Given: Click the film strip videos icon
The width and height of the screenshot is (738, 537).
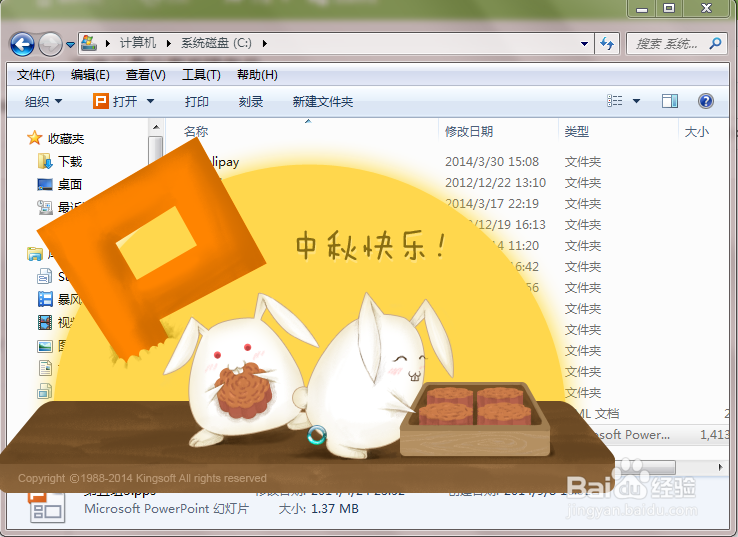Looking at the screenshot, I should click(45, 322).
